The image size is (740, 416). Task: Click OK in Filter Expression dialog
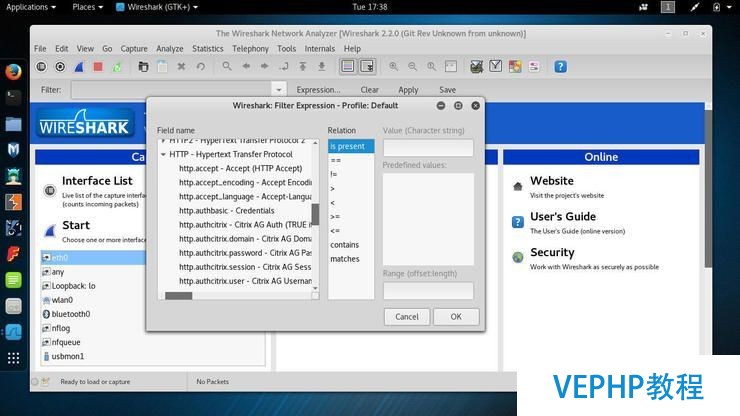click(x=456, y=316)
